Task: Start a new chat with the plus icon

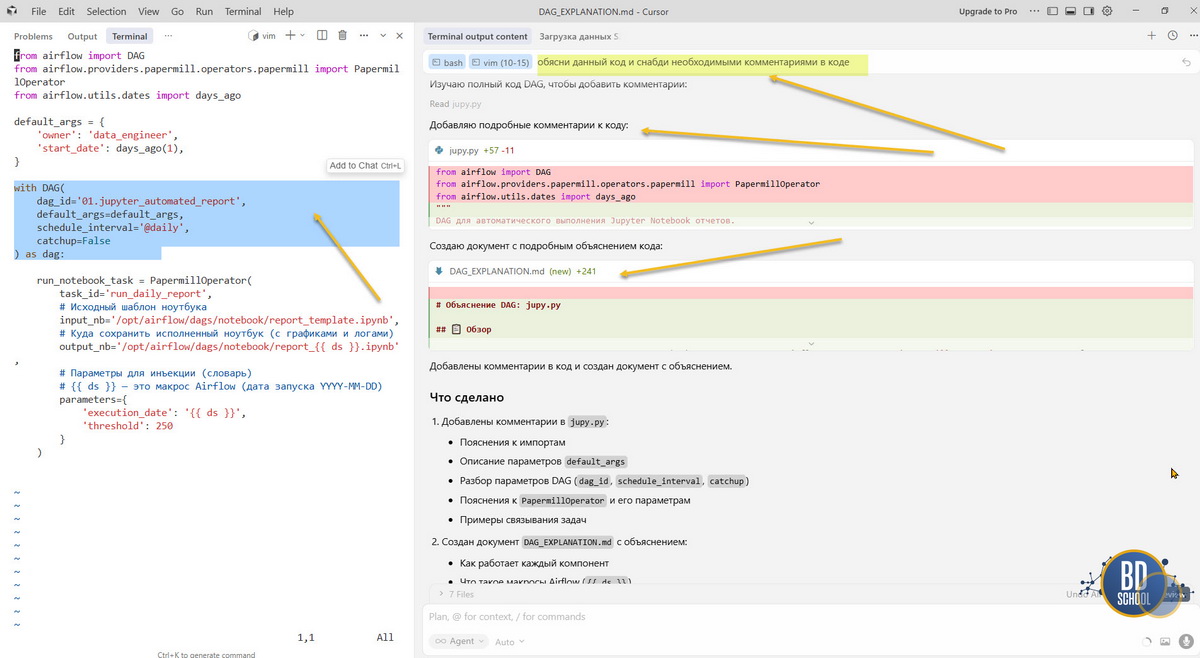Action: 1151,35
